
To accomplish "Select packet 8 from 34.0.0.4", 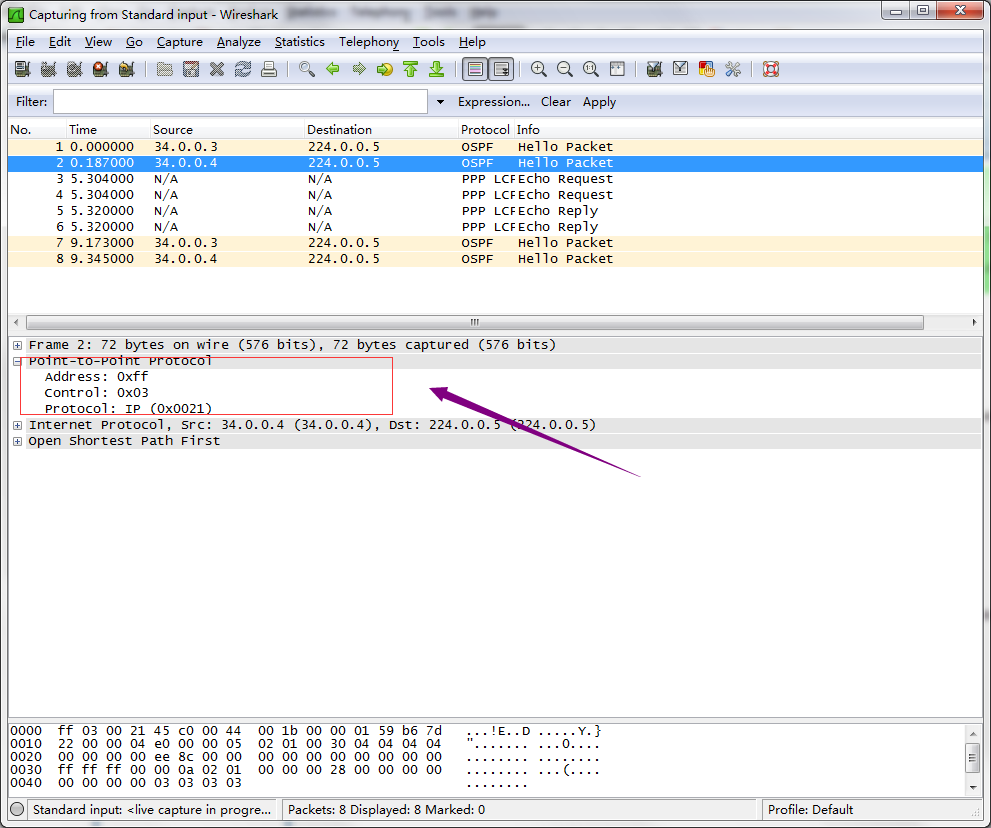I will click(496, 259).
